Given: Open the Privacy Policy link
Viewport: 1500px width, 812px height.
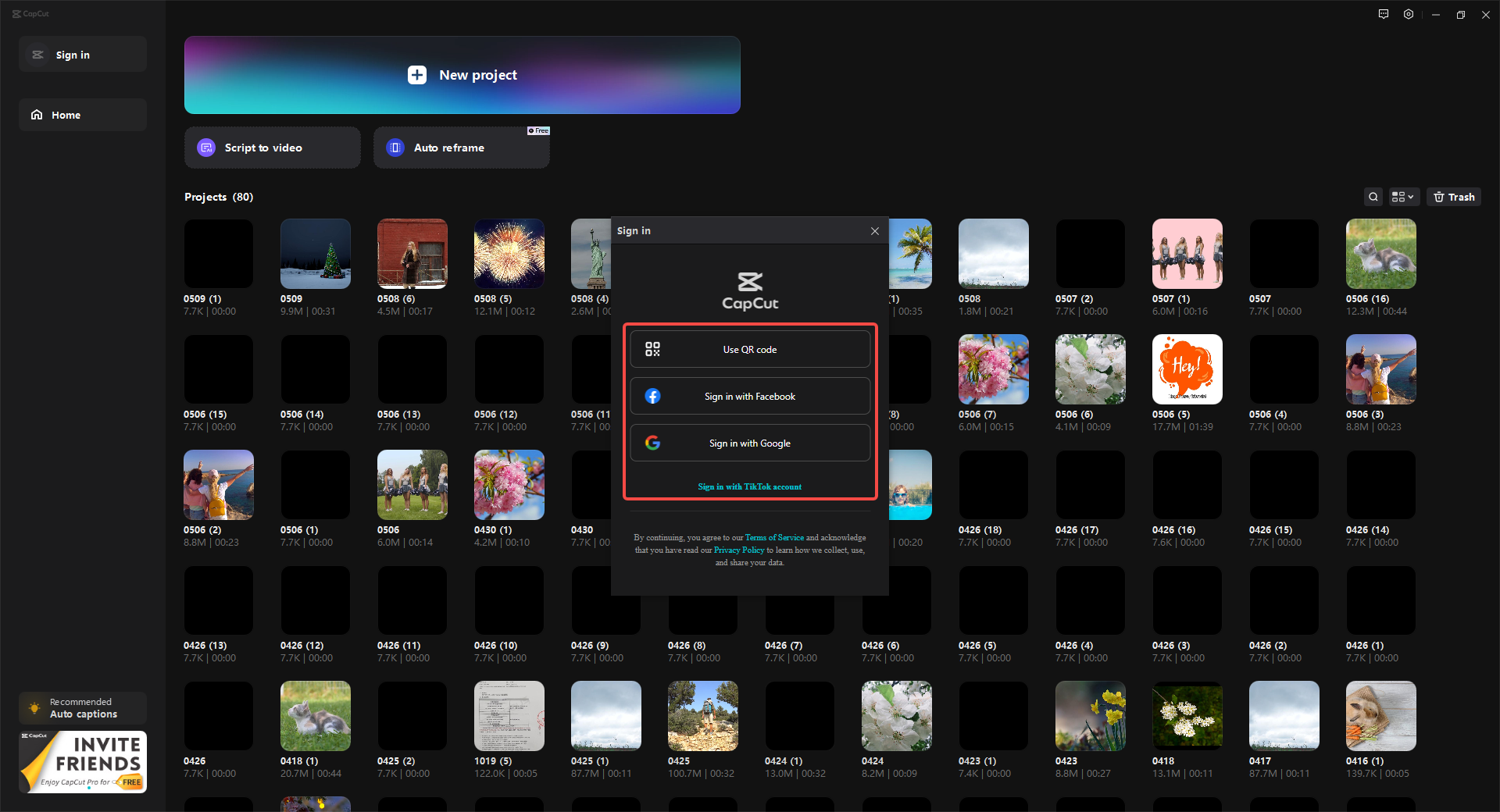Looking at the screenshot, I should pos(739,550).
